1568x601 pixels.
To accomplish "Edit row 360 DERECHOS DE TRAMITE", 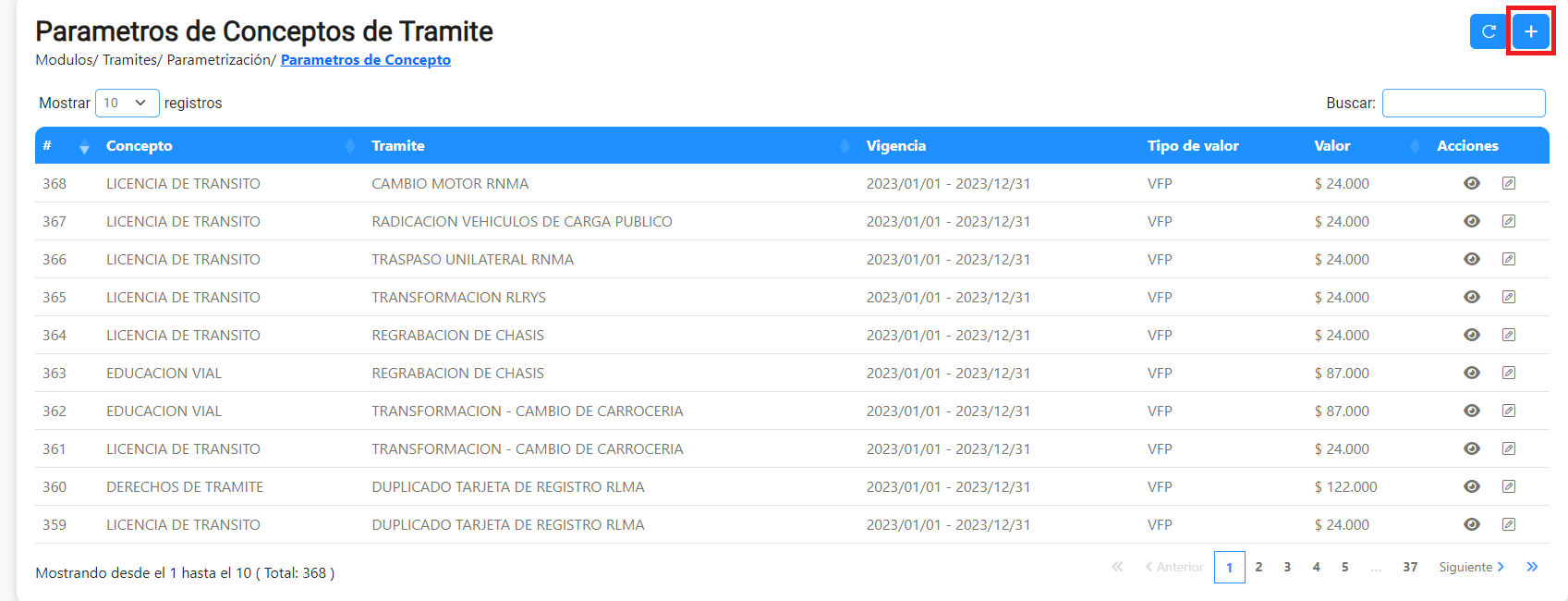I will pos(1509,486).
